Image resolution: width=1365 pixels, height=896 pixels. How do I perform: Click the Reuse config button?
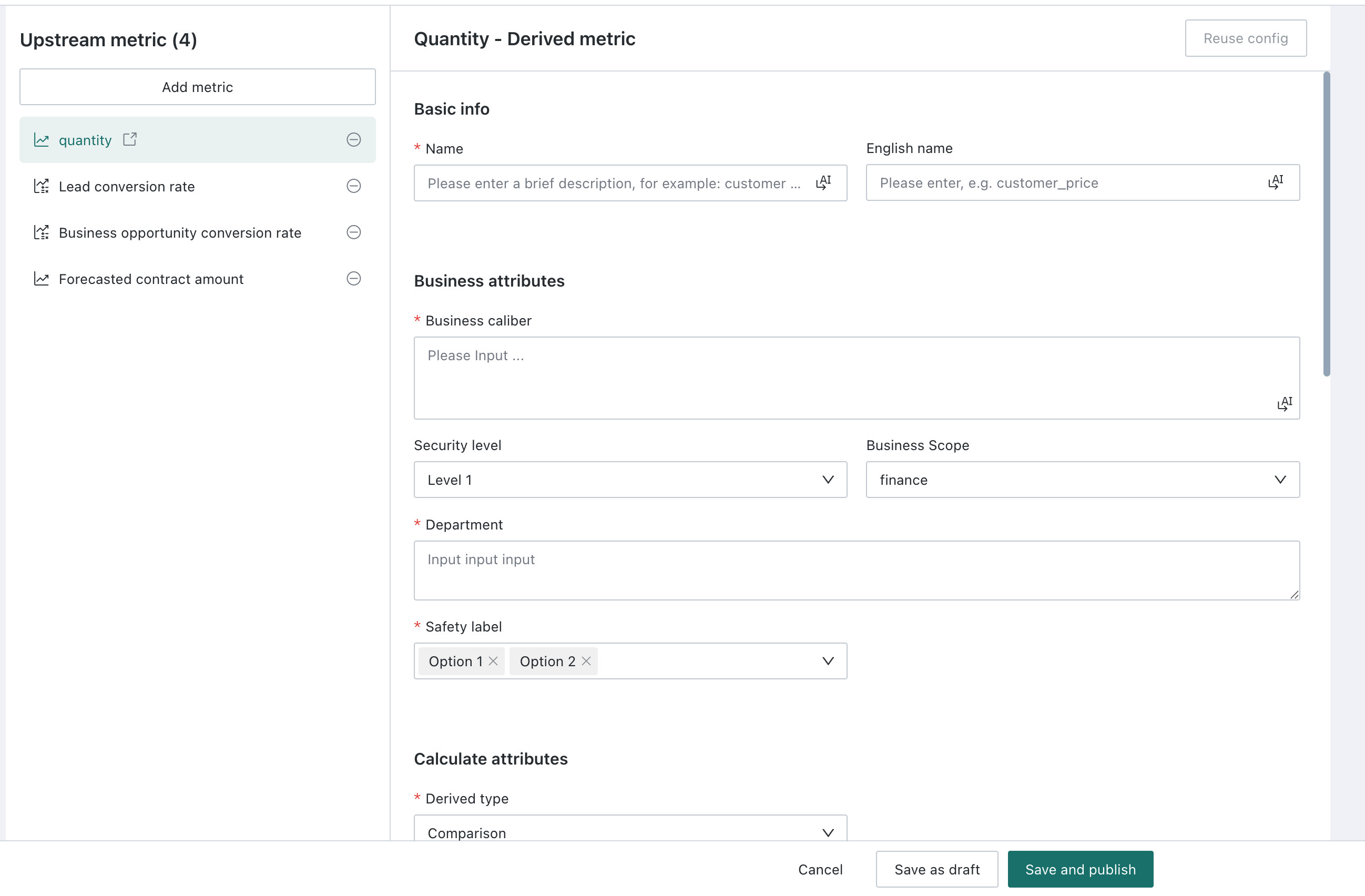pos(1246,38)
